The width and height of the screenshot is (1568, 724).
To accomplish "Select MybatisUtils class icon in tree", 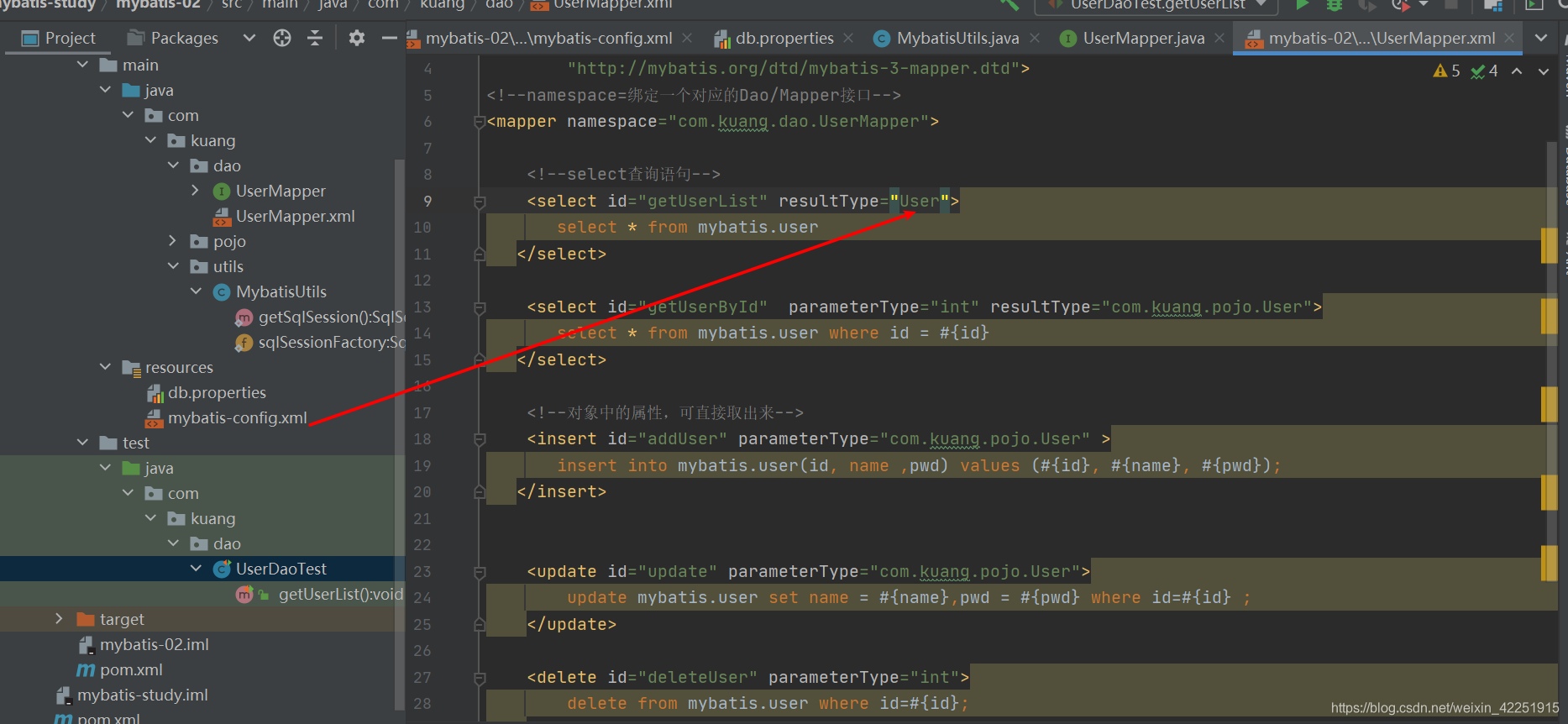I will coord(222,292).
